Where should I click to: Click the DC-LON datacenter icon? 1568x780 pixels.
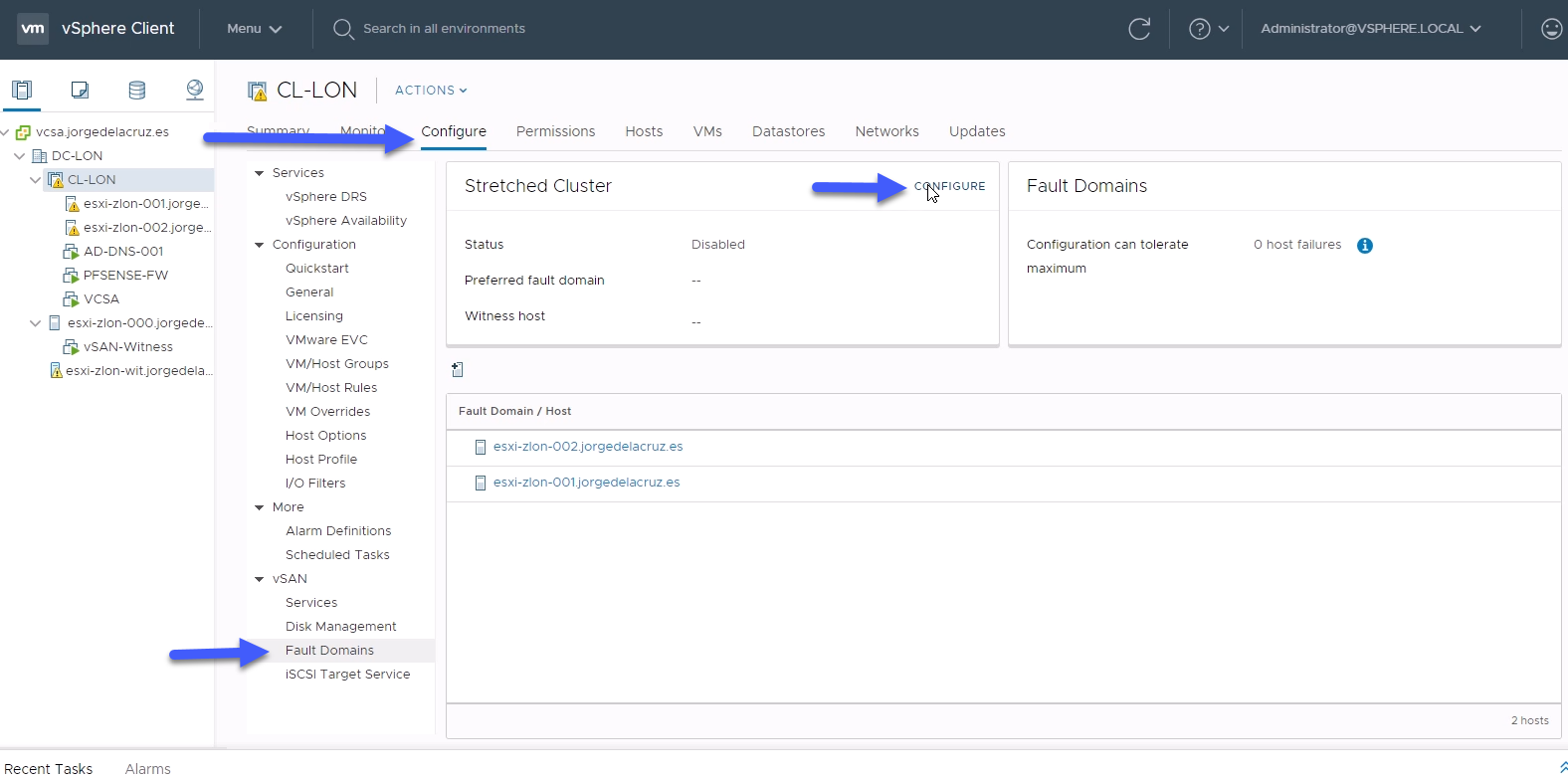pyautogui.click(x=40, y=156)
